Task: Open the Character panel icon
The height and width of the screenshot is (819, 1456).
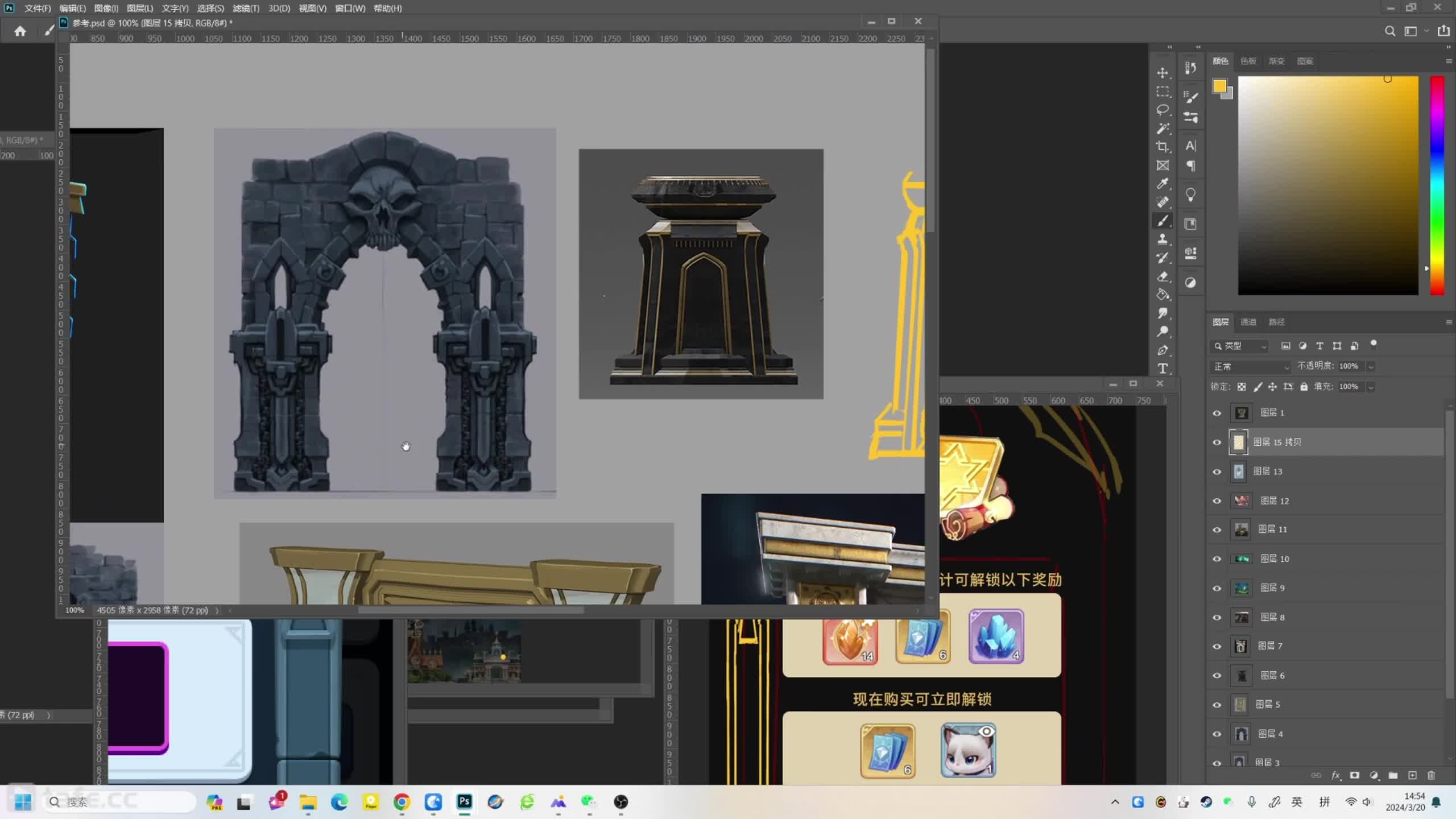Action: 1190,146
